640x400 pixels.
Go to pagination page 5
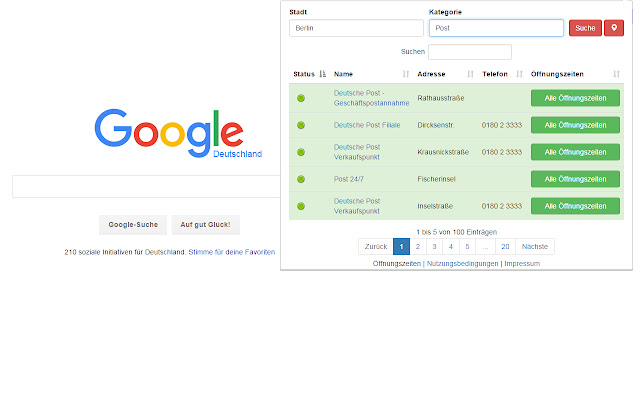tap(467, 247)
